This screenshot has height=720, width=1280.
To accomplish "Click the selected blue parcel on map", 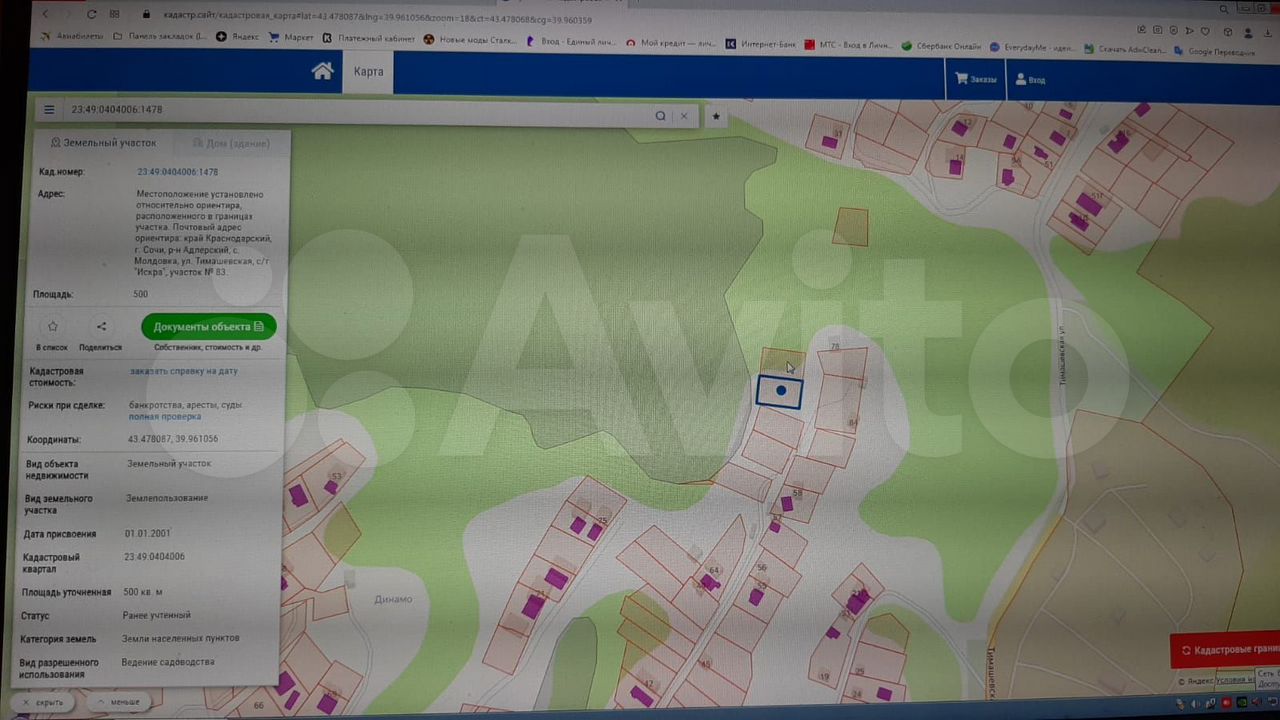I will pos(779,391).
